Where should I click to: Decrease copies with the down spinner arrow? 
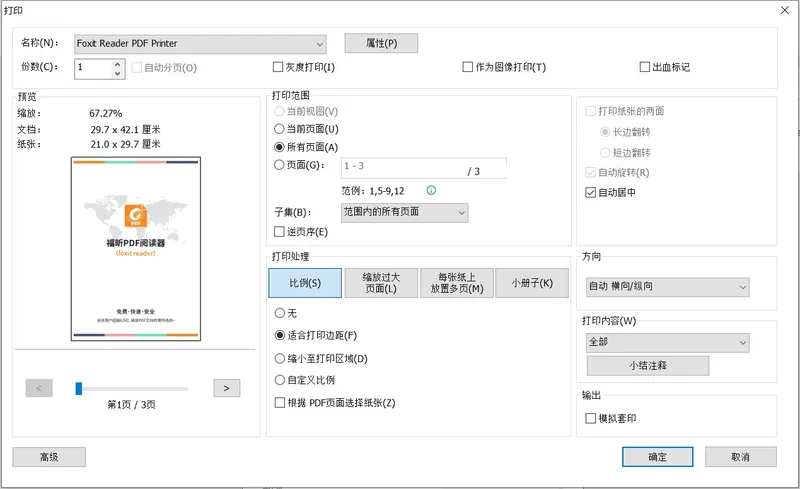[117, 74]
